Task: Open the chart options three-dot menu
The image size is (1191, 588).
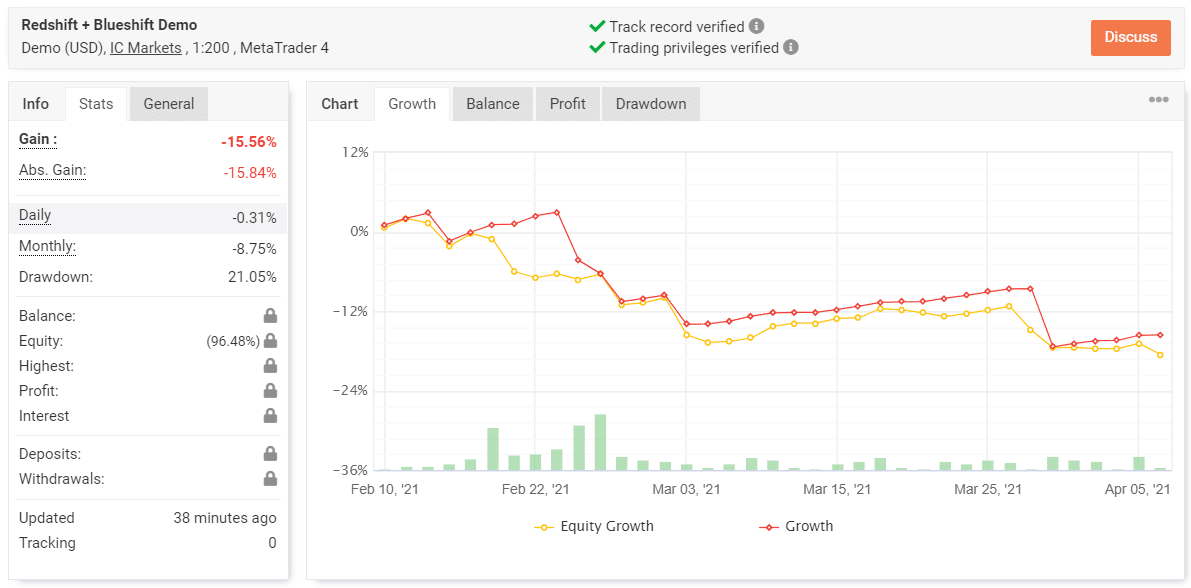Action: (x=1158, y=100)
